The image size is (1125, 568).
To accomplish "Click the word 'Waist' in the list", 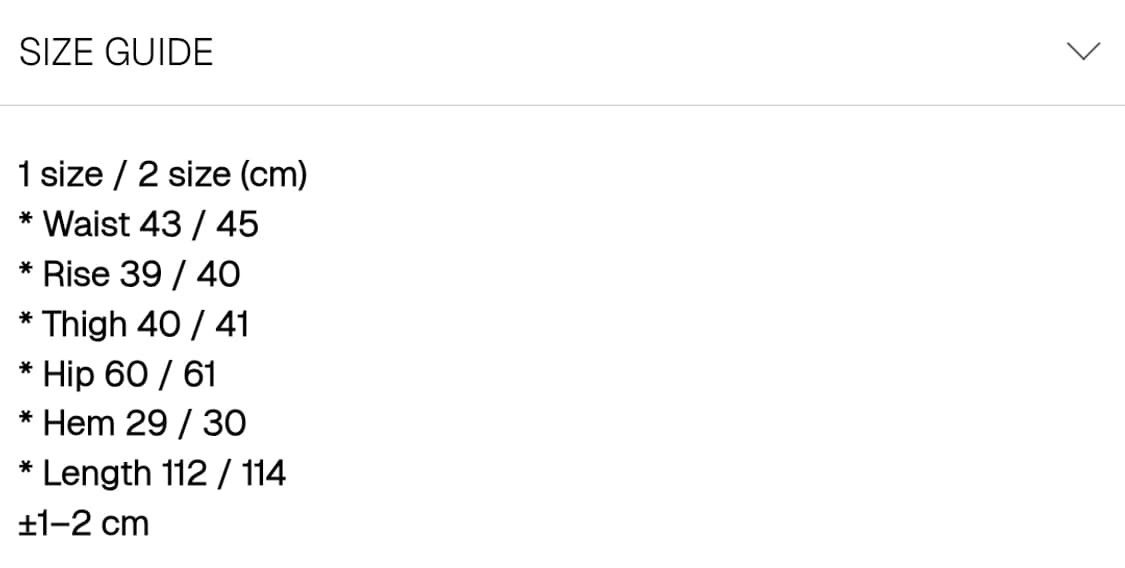I will [87, 224].
